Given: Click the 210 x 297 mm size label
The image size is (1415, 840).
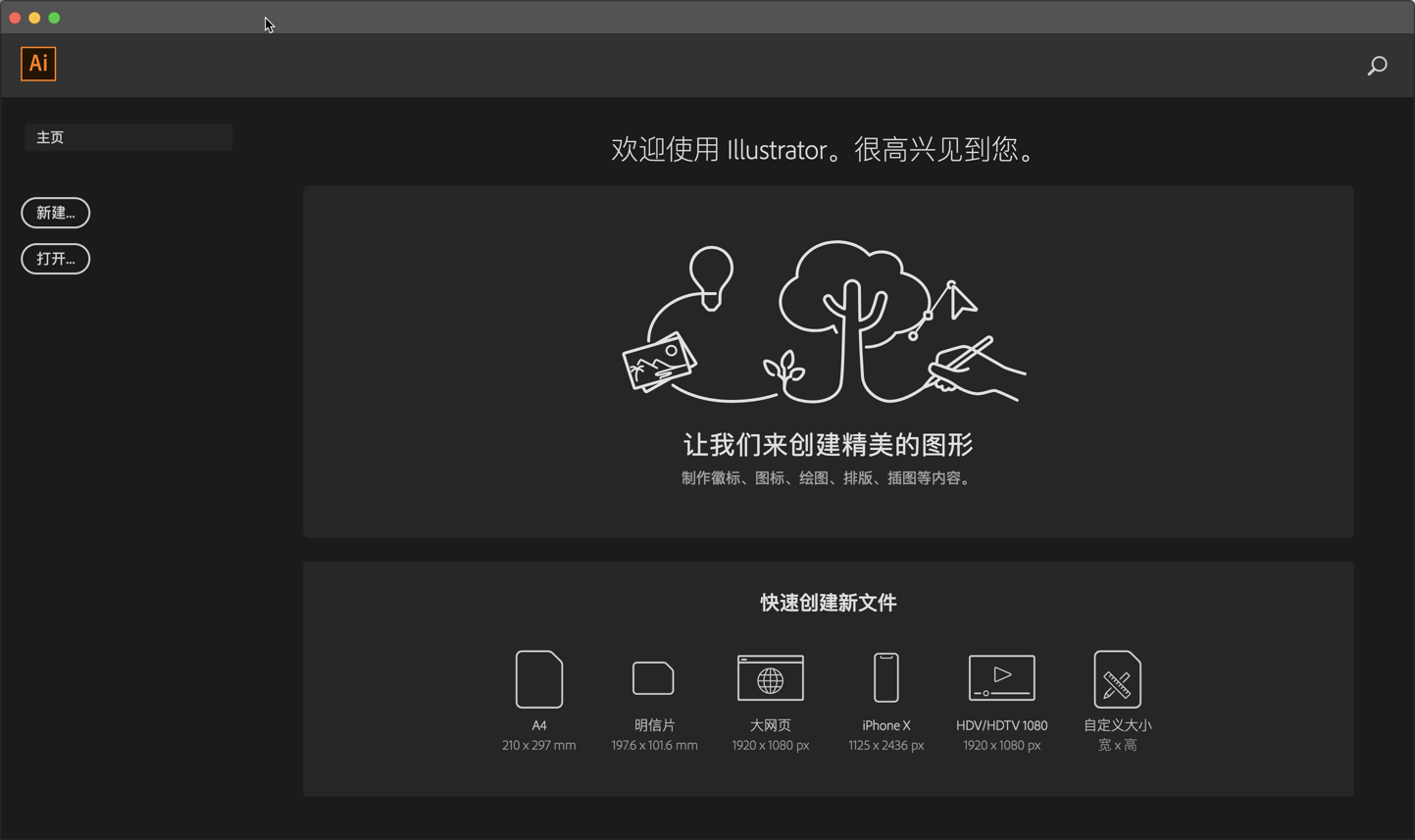Looking at the screenshot, I should pyautogui.click(x=538, y=745).
